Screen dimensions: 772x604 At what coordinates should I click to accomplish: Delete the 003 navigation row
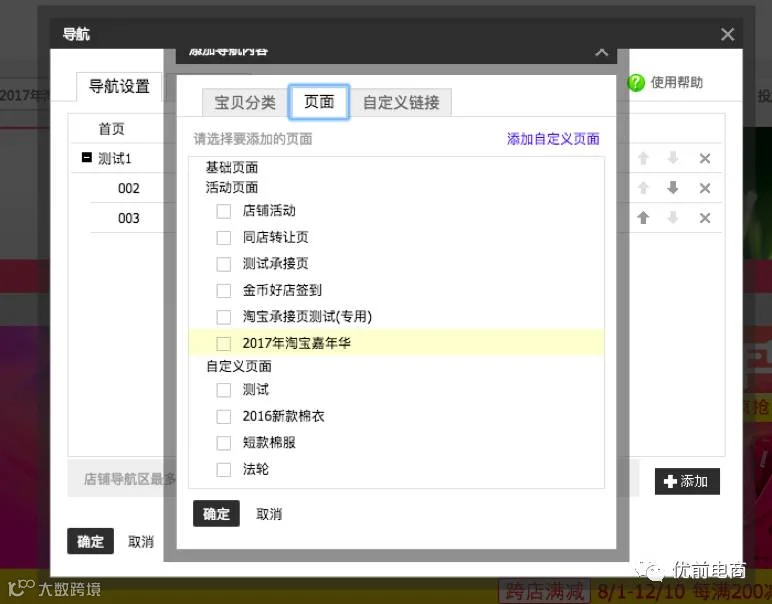coord(705,218)
